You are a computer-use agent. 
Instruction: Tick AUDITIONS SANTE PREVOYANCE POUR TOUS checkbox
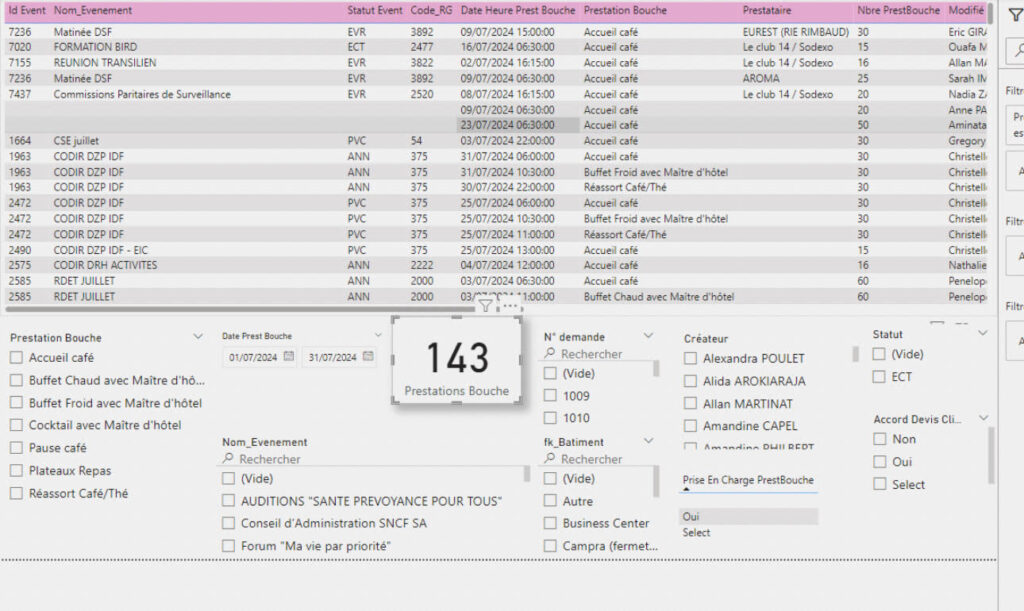point(228,501)
